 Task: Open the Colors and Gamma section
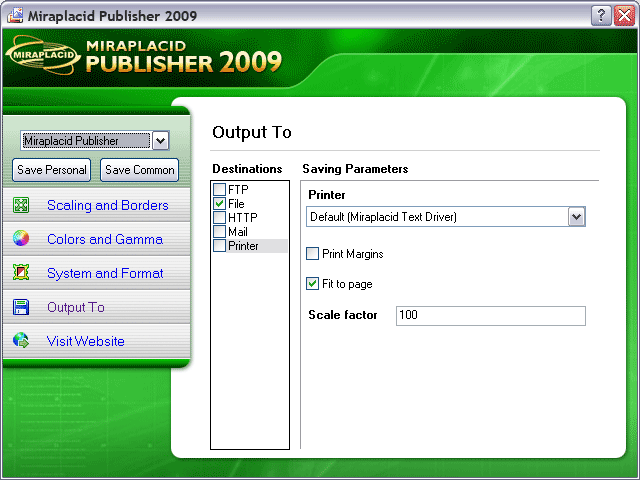click(105, 239)
